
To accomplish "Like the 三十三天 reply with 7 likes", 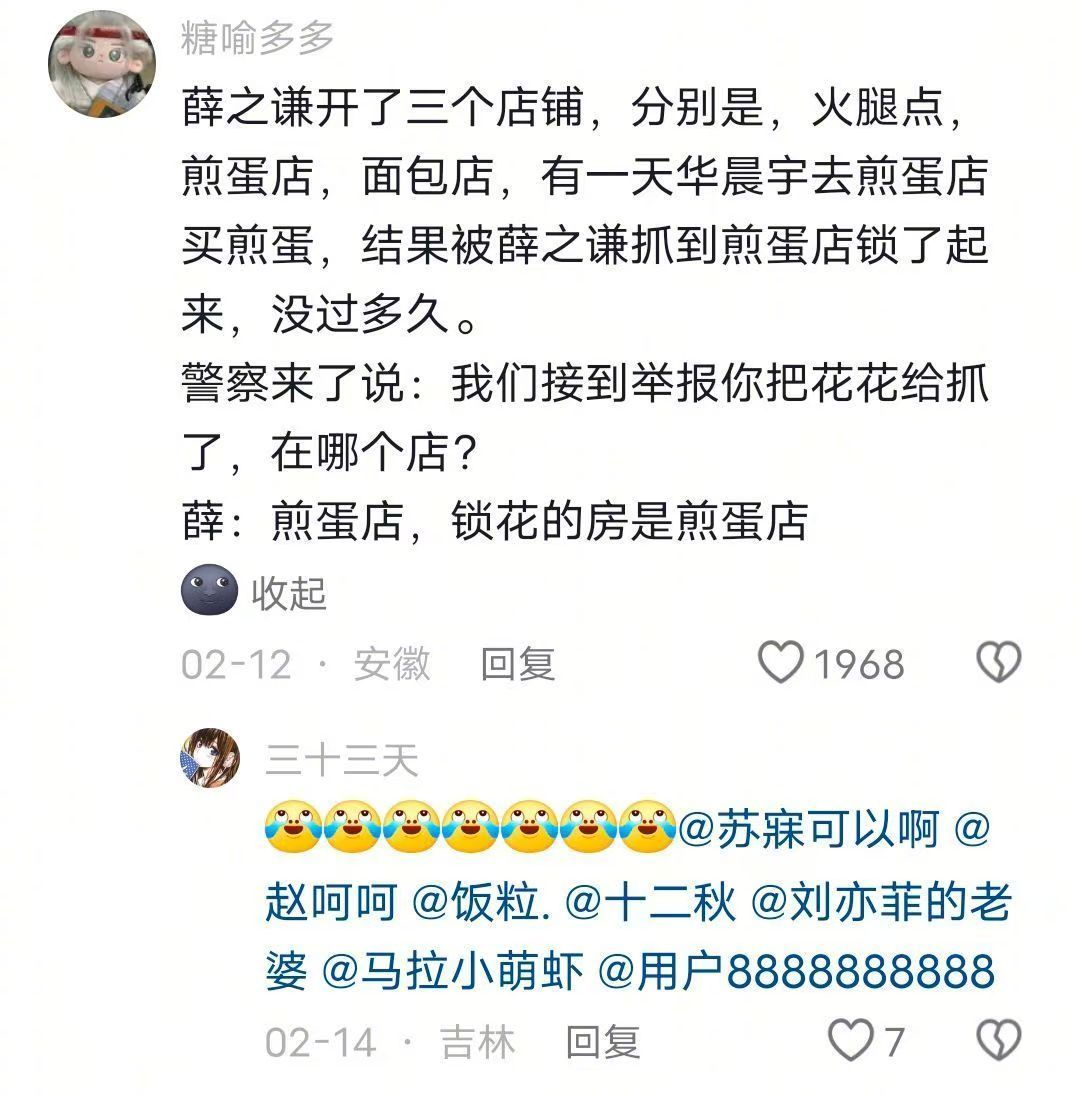I will 850,1040.
